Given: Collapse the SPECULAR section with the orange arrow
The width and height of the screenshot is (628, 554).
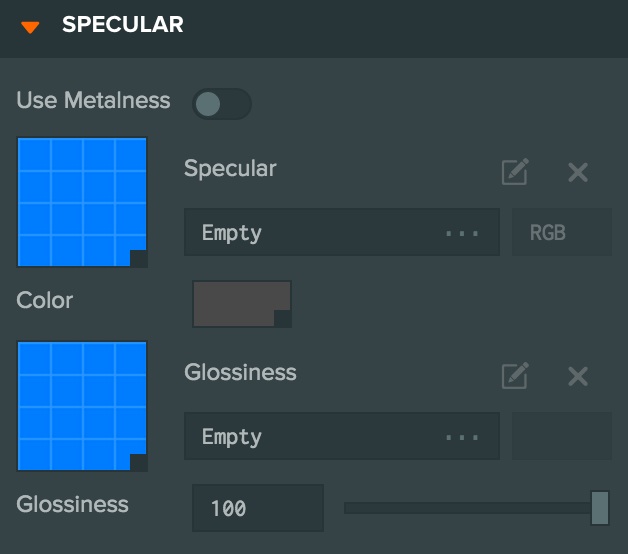Looking at the screenshot, I should pyautogui.click(x=30, y=27).
